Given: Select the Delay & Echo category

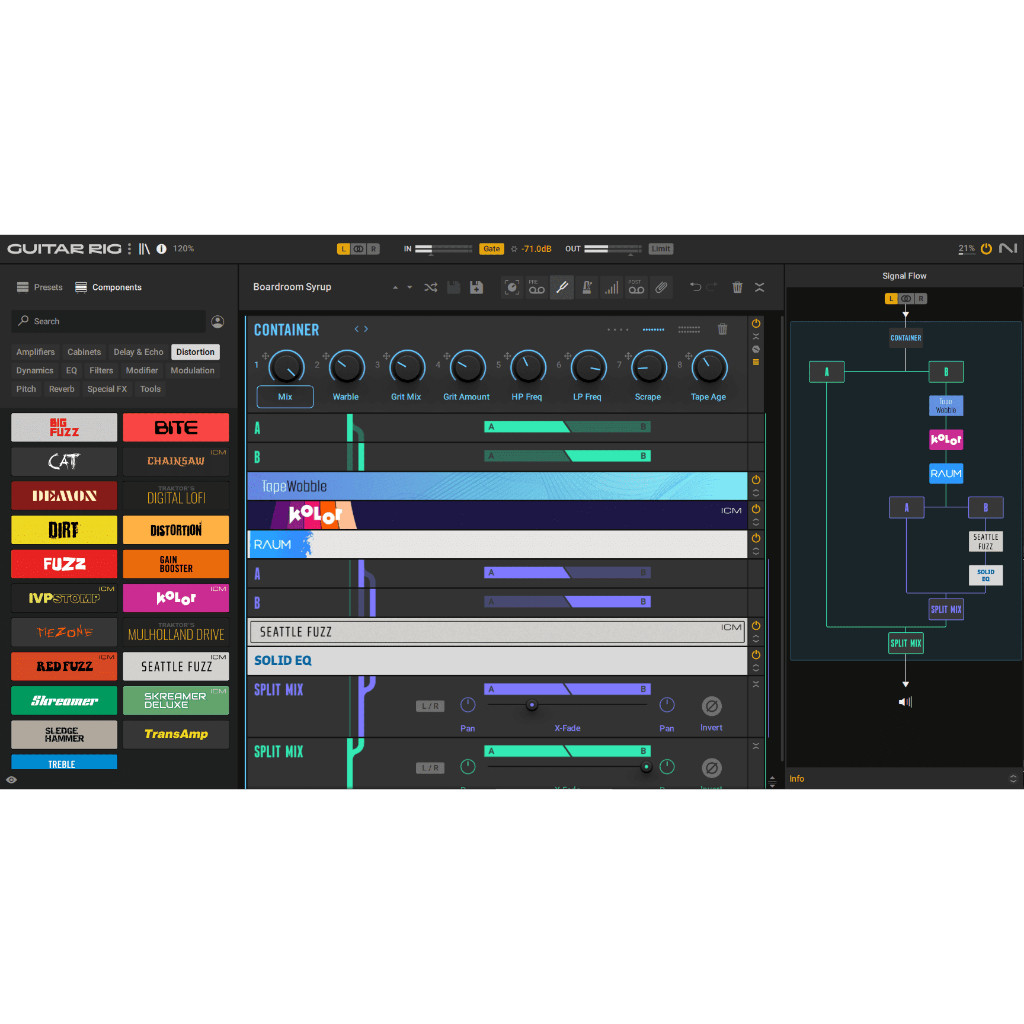Looking at the screenshot, I should click(x=138, y=352).
